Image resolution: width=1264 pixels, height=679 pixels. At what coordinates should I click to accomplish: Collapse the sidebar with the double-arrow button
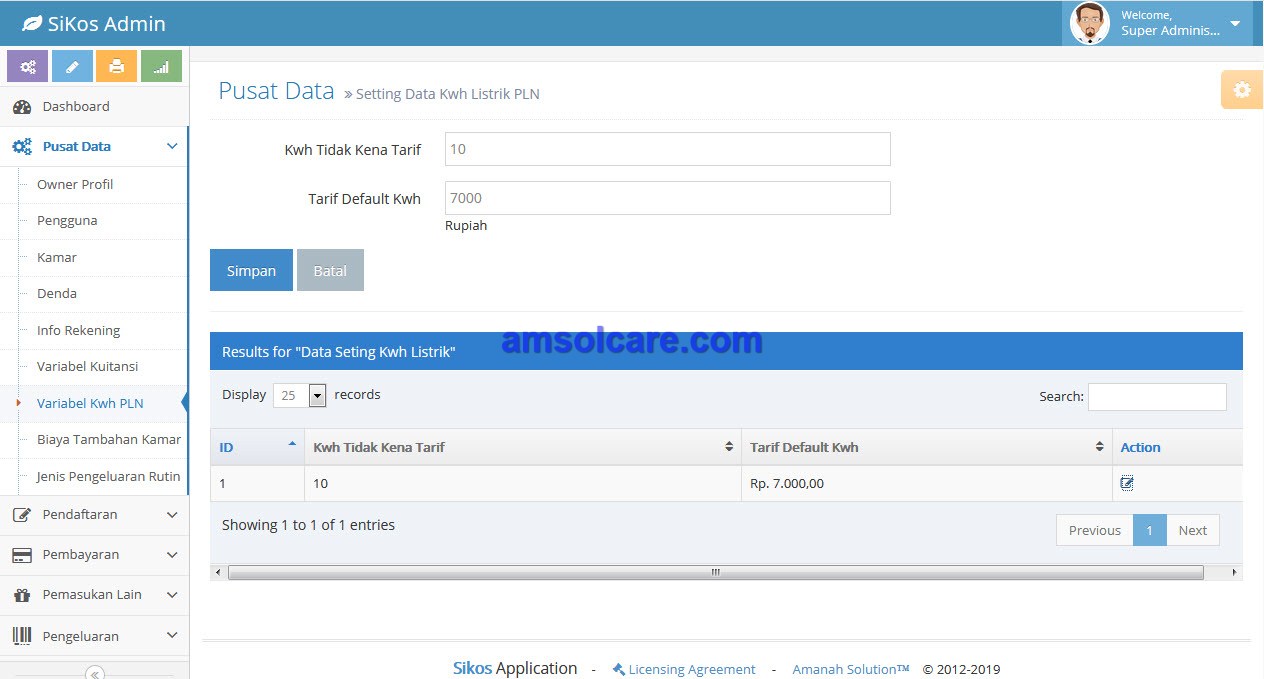(x=95, y=673)
